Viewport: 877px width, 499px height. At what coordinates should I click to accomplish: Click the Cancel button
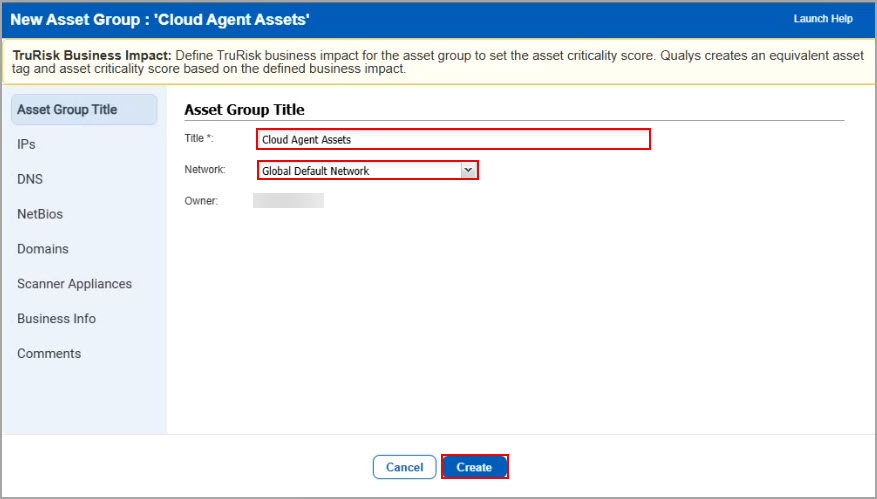[404, 467]
